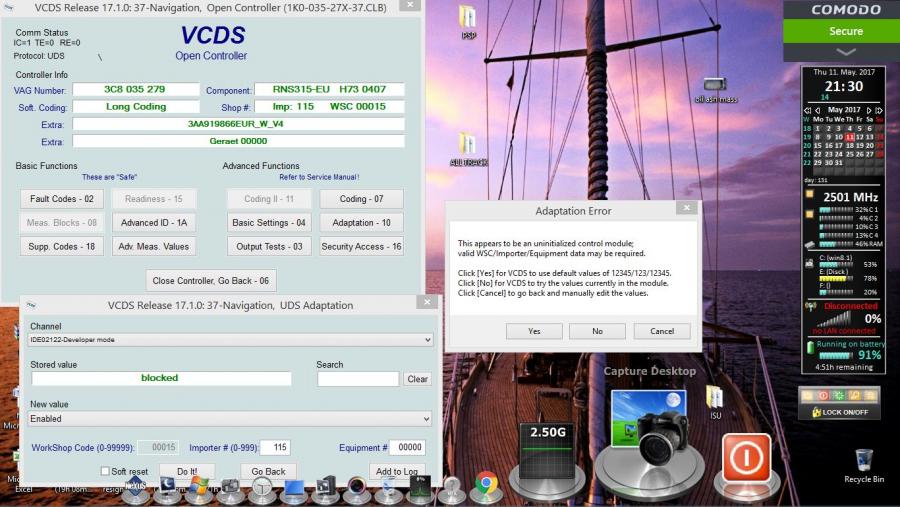Open Supp. Codes - 18
This screenshot has height=507, width=900.
(61, 246)
